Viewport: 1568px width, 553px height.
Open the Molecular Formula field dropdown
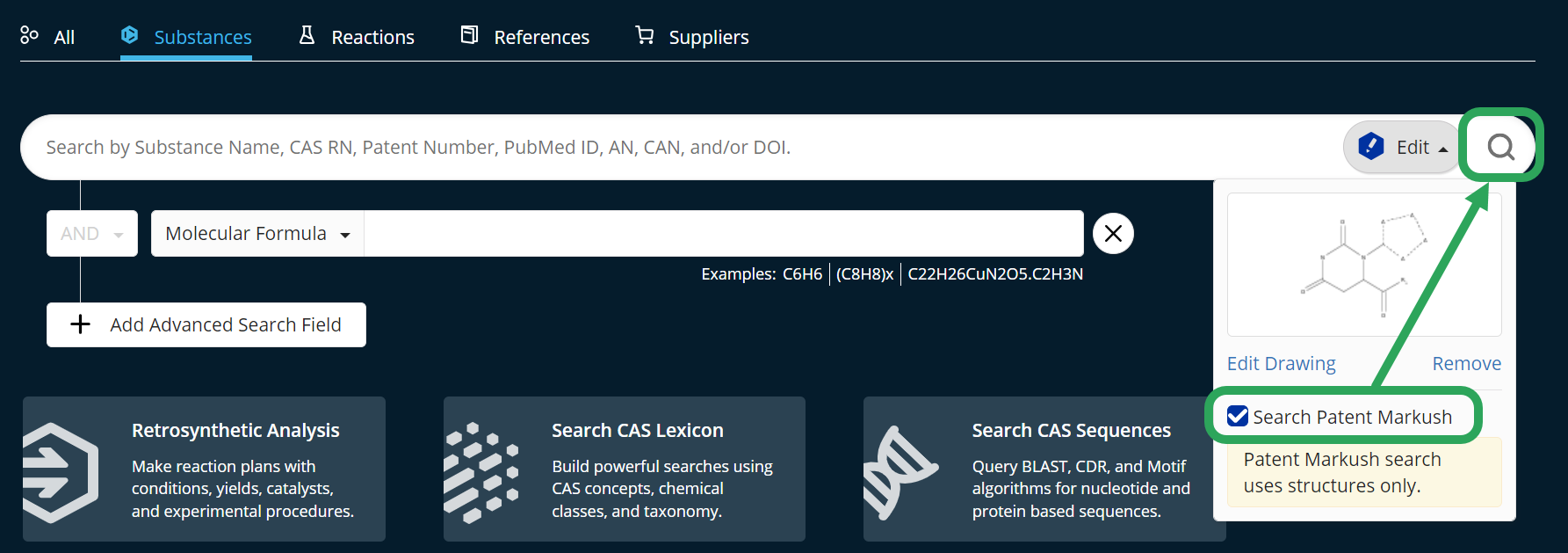257,234
